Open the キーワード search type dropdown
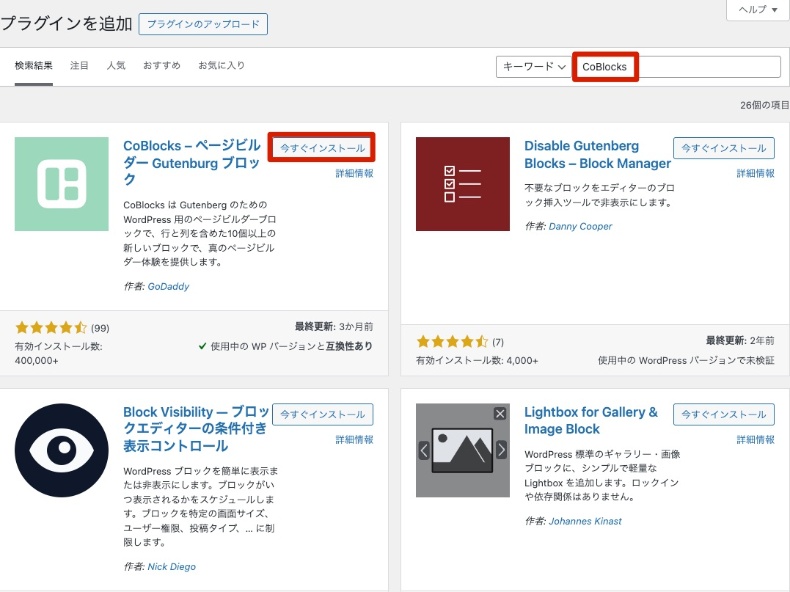This screenshot has width=790, height=592. 534,67
